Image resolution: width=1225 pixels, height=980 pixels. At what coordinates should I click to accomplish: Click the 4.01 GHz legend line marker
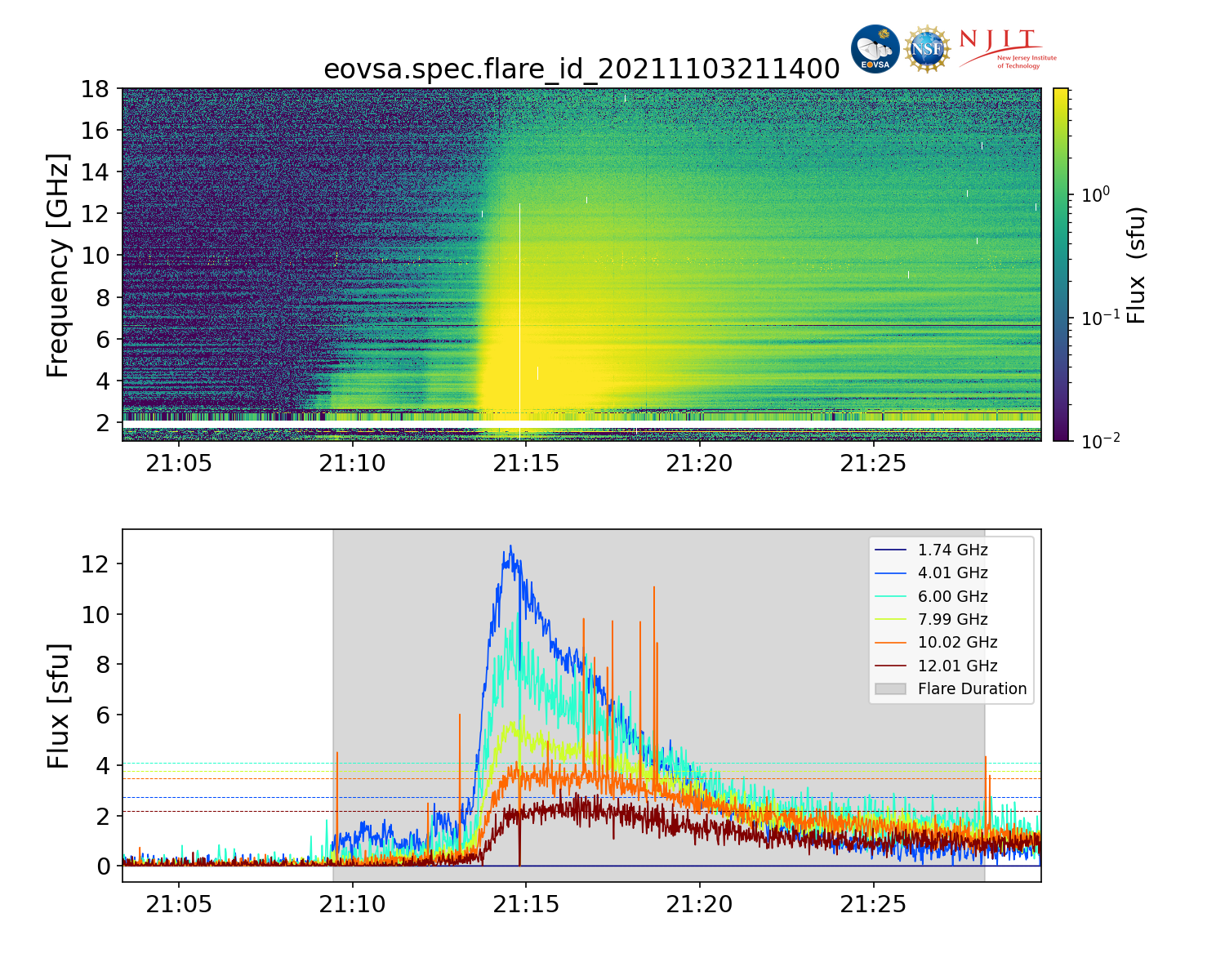(x=890, y=573)
